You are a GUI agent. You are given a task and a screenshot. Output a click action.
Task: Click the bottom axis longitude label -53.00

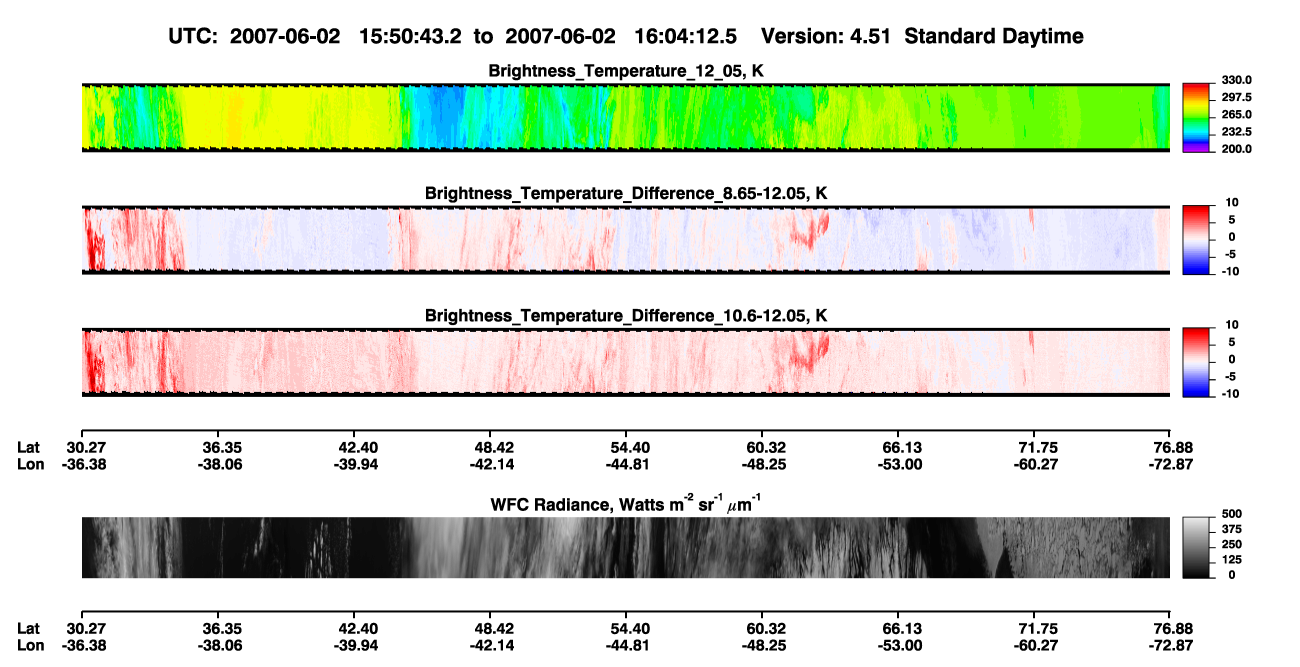point(899,645)
